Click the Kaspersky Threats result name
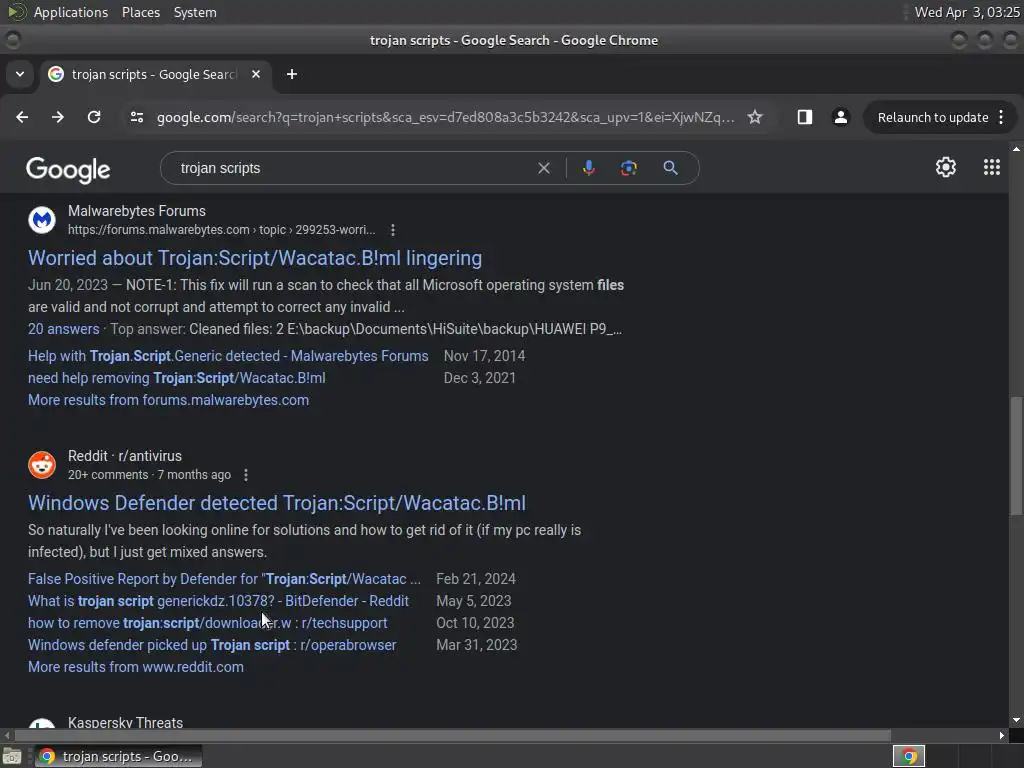The image size is (1024, 768). [x=125, y=722]
